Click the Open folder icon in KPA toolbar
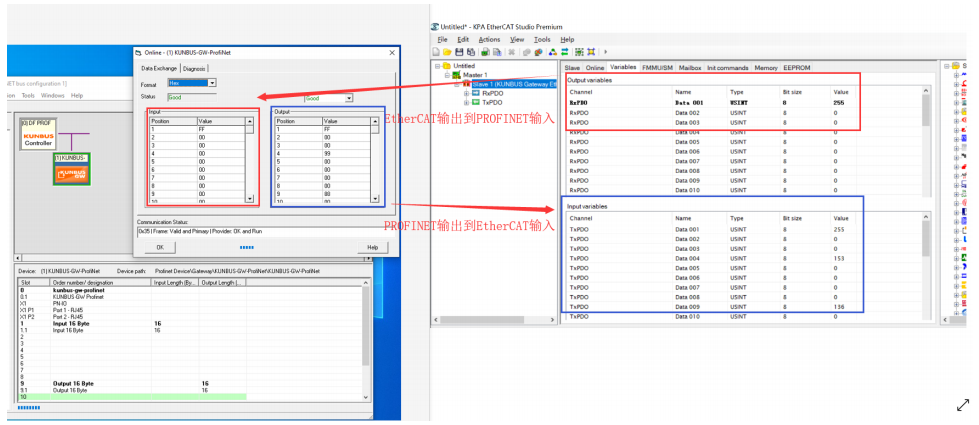 (447, 52)
